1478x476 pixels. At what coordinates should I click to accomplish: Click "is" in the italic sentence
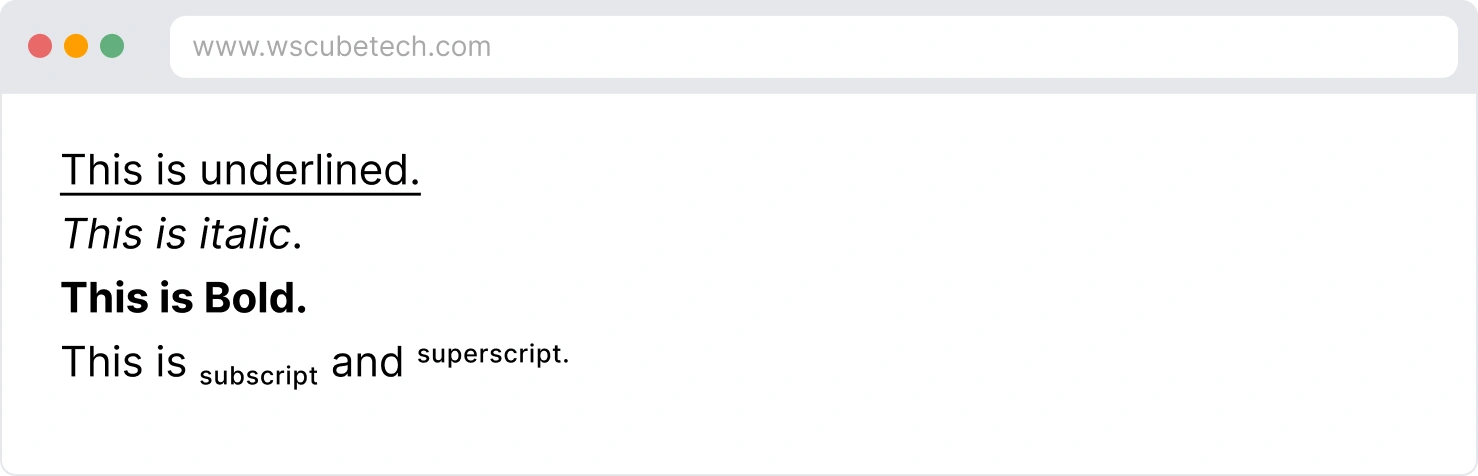point(170,234)
